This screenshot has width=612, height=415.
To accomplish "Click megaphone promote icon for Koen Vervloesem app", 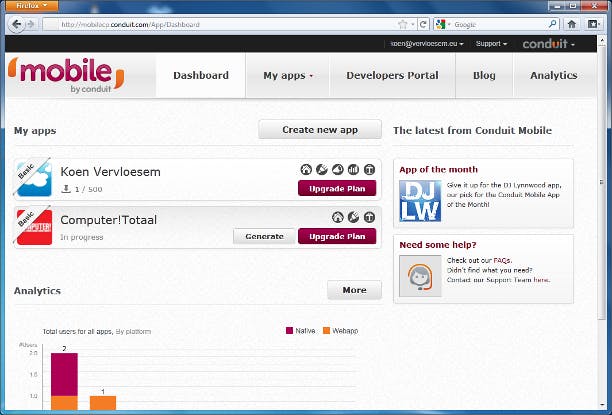I will point(338,169).
